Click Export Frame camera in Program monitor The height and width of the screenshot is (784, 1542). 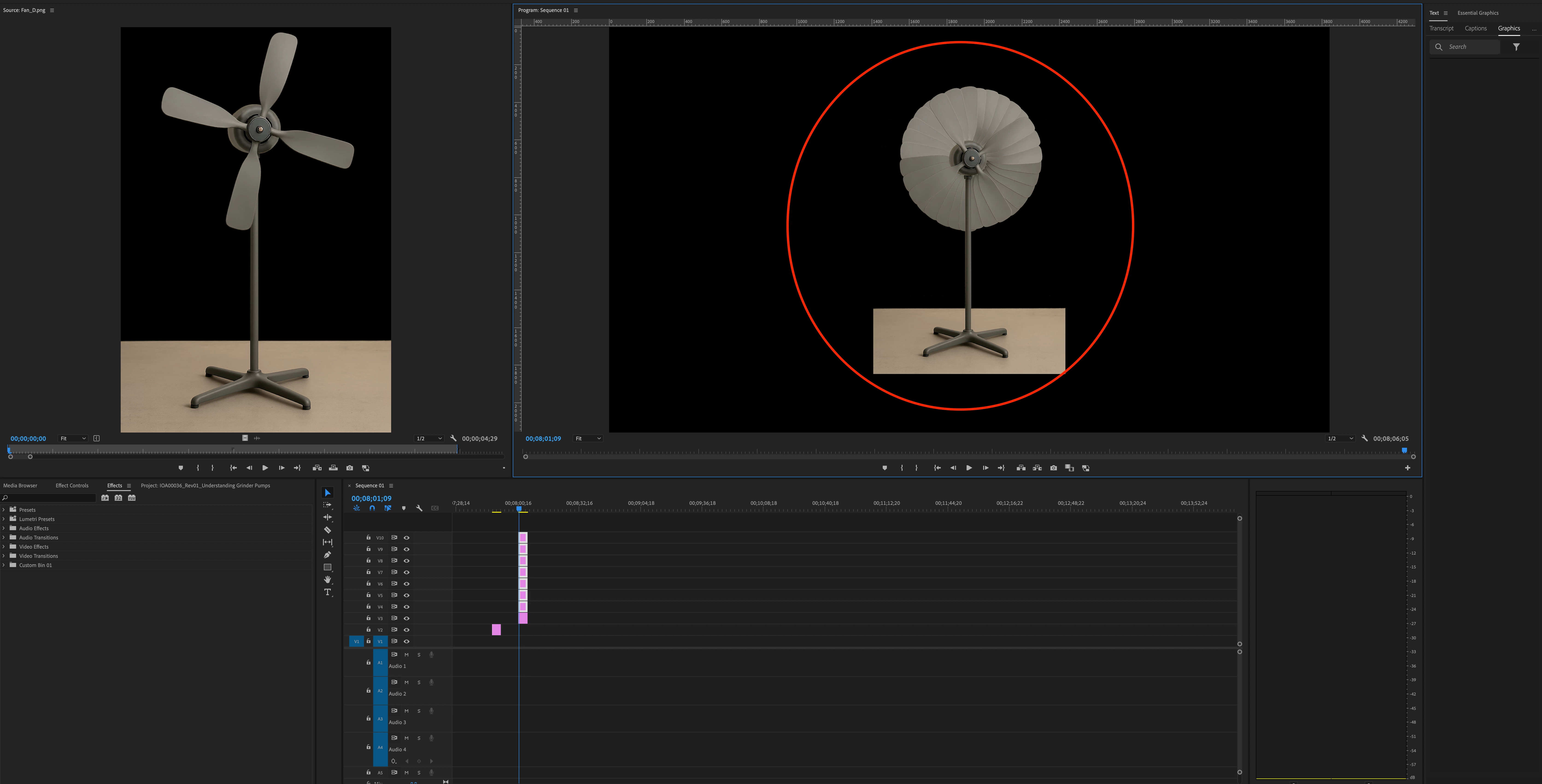1054,468
